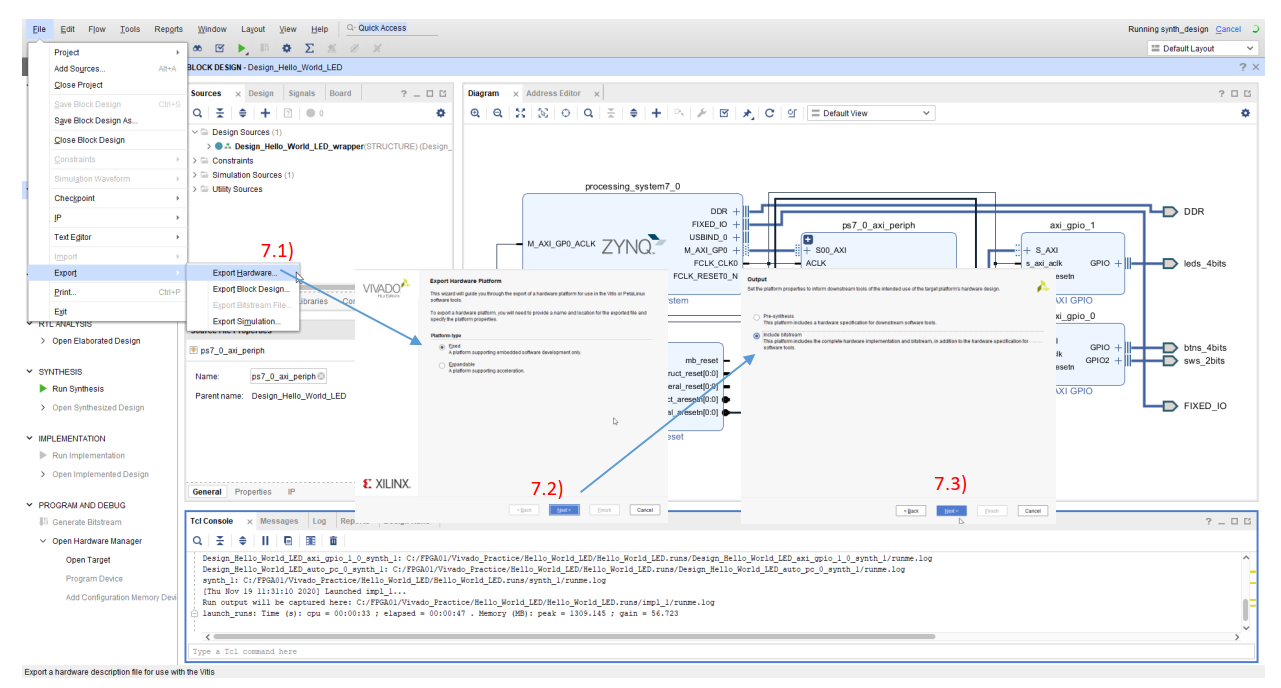Screen dimensions: 1281x688
Task: Click Run Synthesis green arrow in Flow Navigator
Action: (43, 389)
